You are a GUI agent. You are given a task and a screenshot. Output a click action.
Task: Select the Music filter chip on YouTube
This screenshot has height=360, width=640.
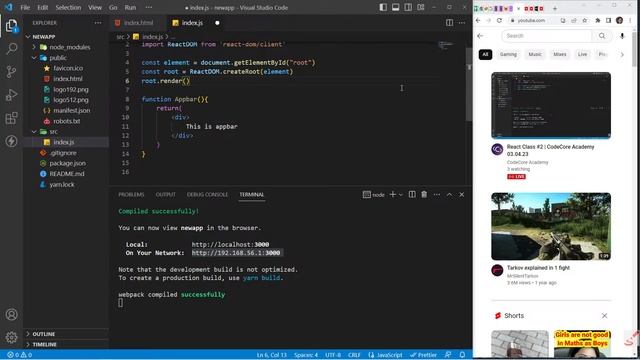(535, 54)
